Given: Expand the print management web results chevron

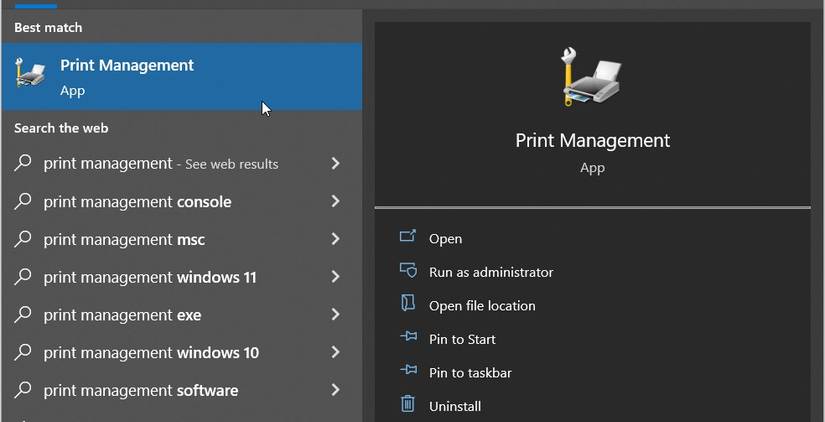Looking at the screenshot, I should coord(335,163).
